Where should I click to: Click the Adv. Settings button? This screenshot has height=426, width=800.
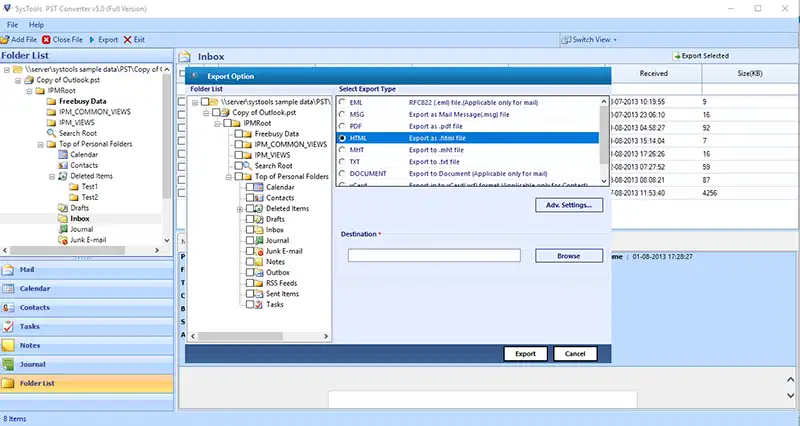(x=569, y=205)
